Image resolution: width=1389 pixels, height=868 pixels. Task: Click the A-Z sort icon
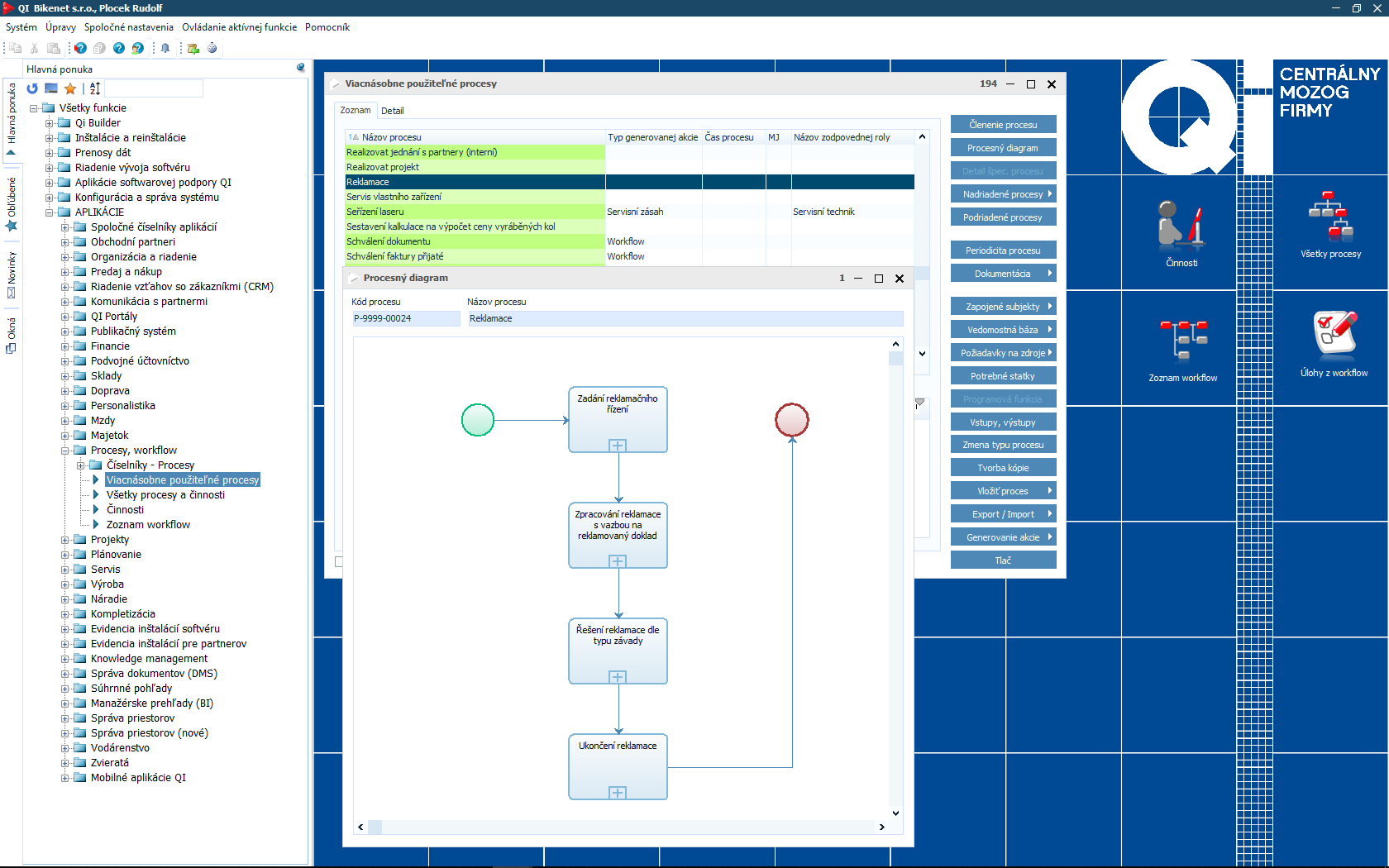click(x=95, y=88)
